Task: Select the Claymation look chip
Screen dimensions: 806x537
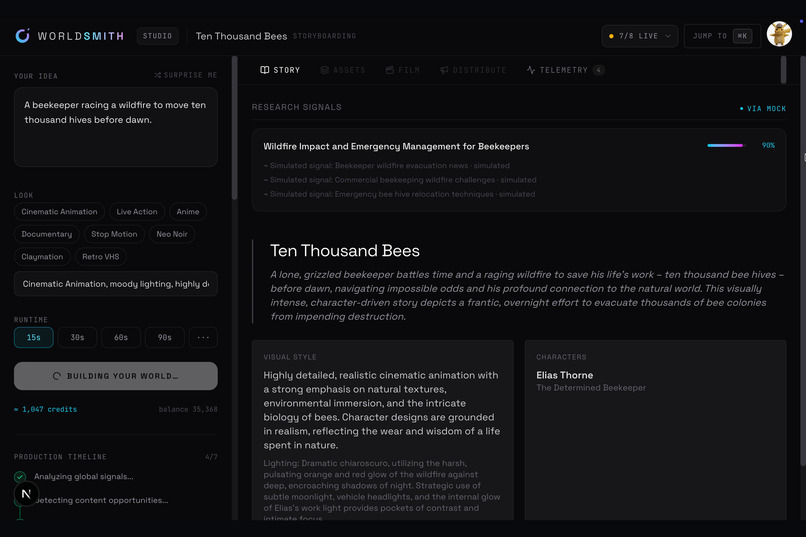Action: [x=42, y=257]
